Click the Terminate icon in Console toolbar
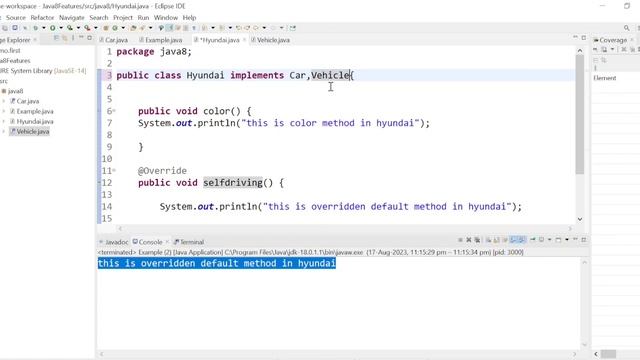This screenshot has height=360, width=640. pyautogui.click(x=460, y=240)
